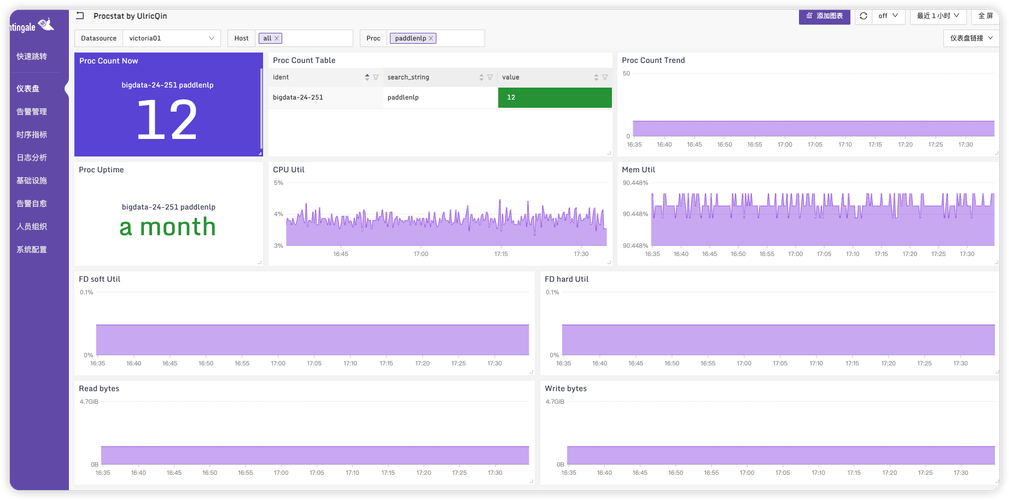Sort the ident column in Proc Count Table
The width and height of the screenshot is (1009, 500).
367,77
